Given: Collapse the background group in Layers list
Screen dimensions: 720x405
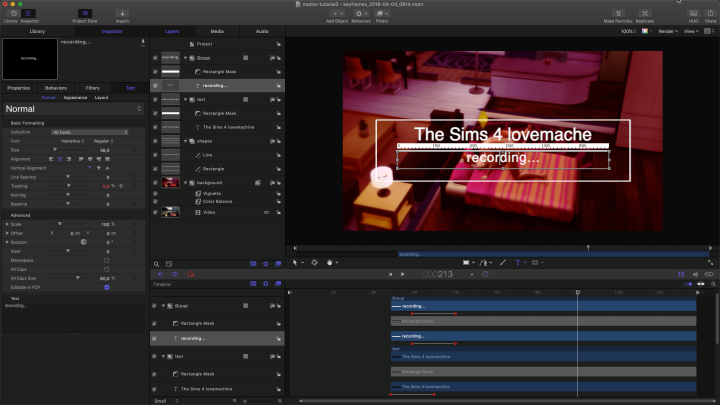Looking at the screenshot, I should [x=186, y=183].
